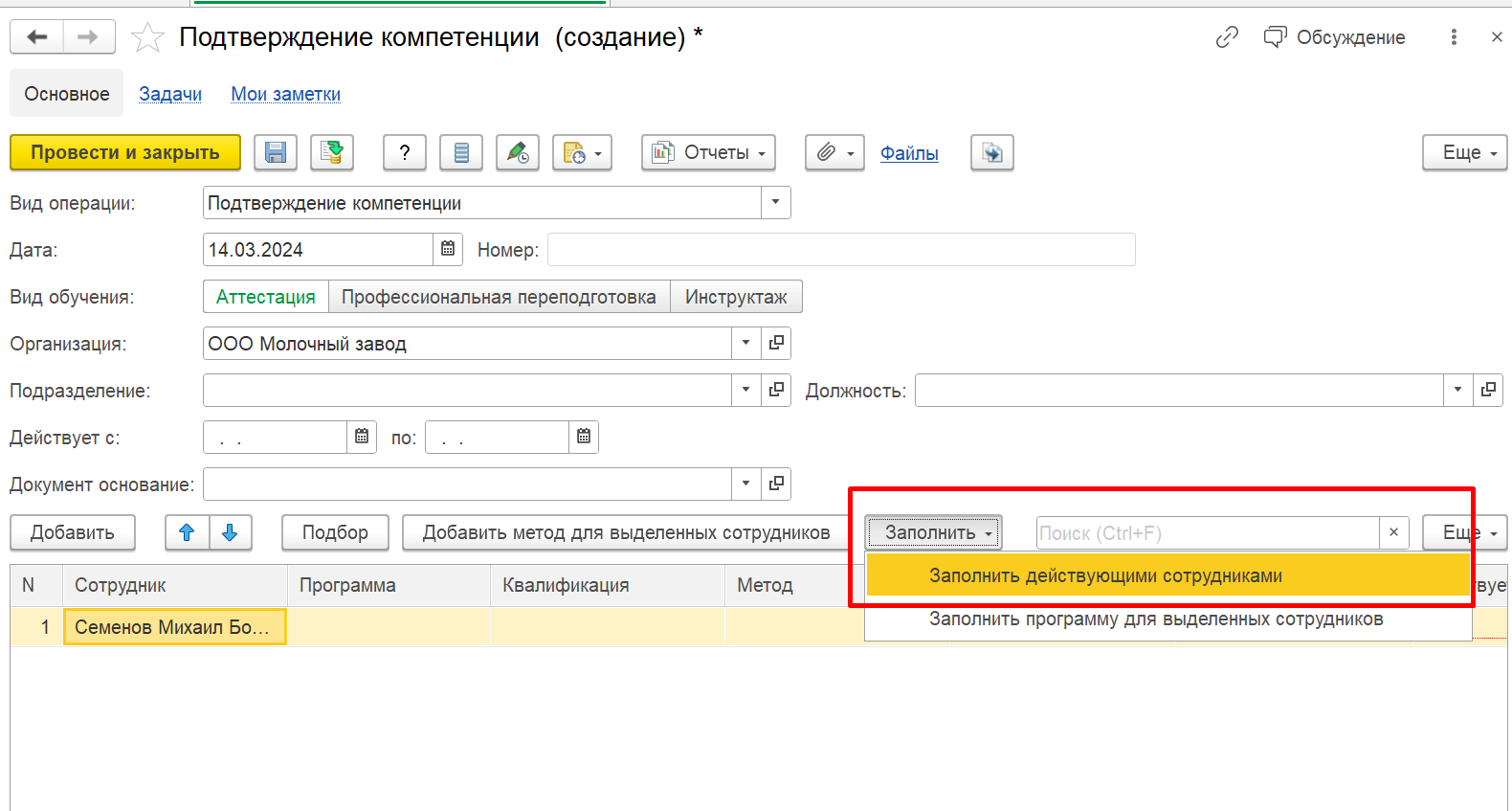Screen dimensions: 1512x811
Task: Move row down with blue down arrow
Action: coord(230,533)
